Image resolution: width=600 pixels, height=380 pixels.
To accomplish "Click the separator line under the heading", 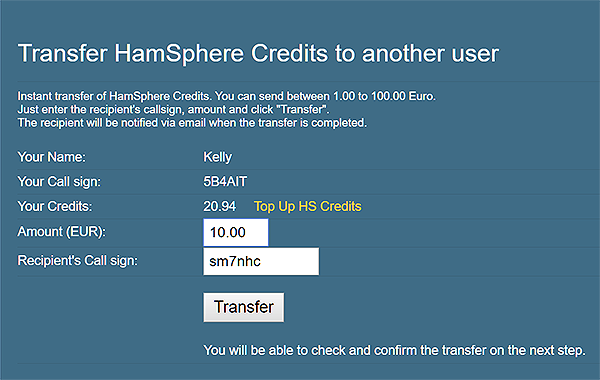I will (309, 82).
